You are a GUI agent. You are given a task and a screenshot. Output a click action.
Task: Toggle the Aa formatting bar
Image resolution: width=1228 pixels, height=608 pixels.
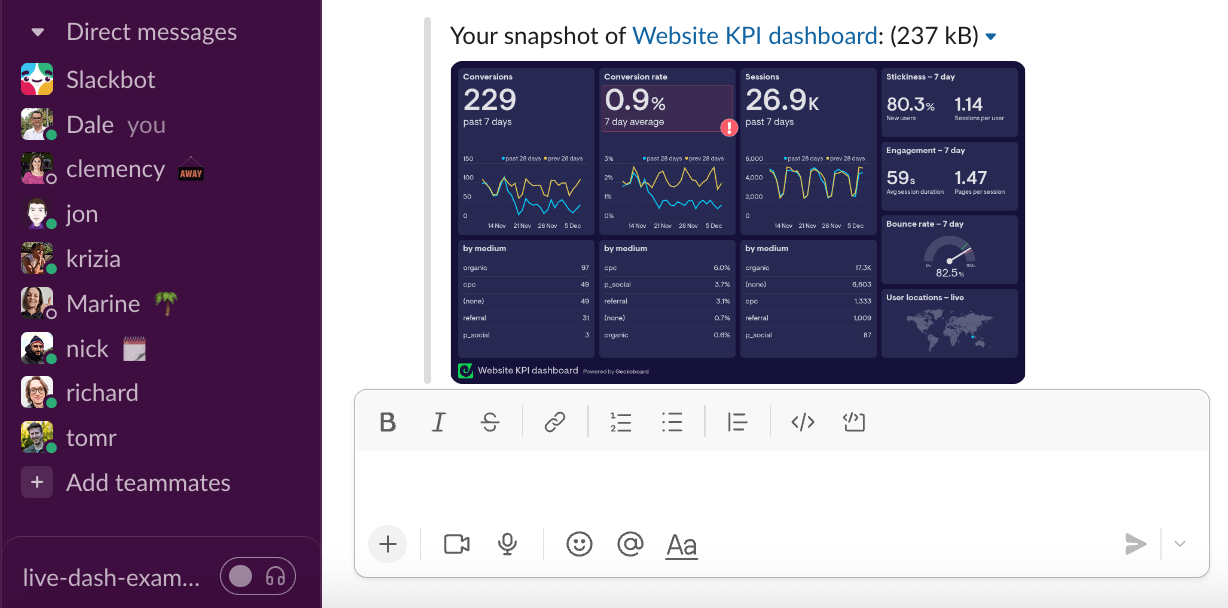681,544
